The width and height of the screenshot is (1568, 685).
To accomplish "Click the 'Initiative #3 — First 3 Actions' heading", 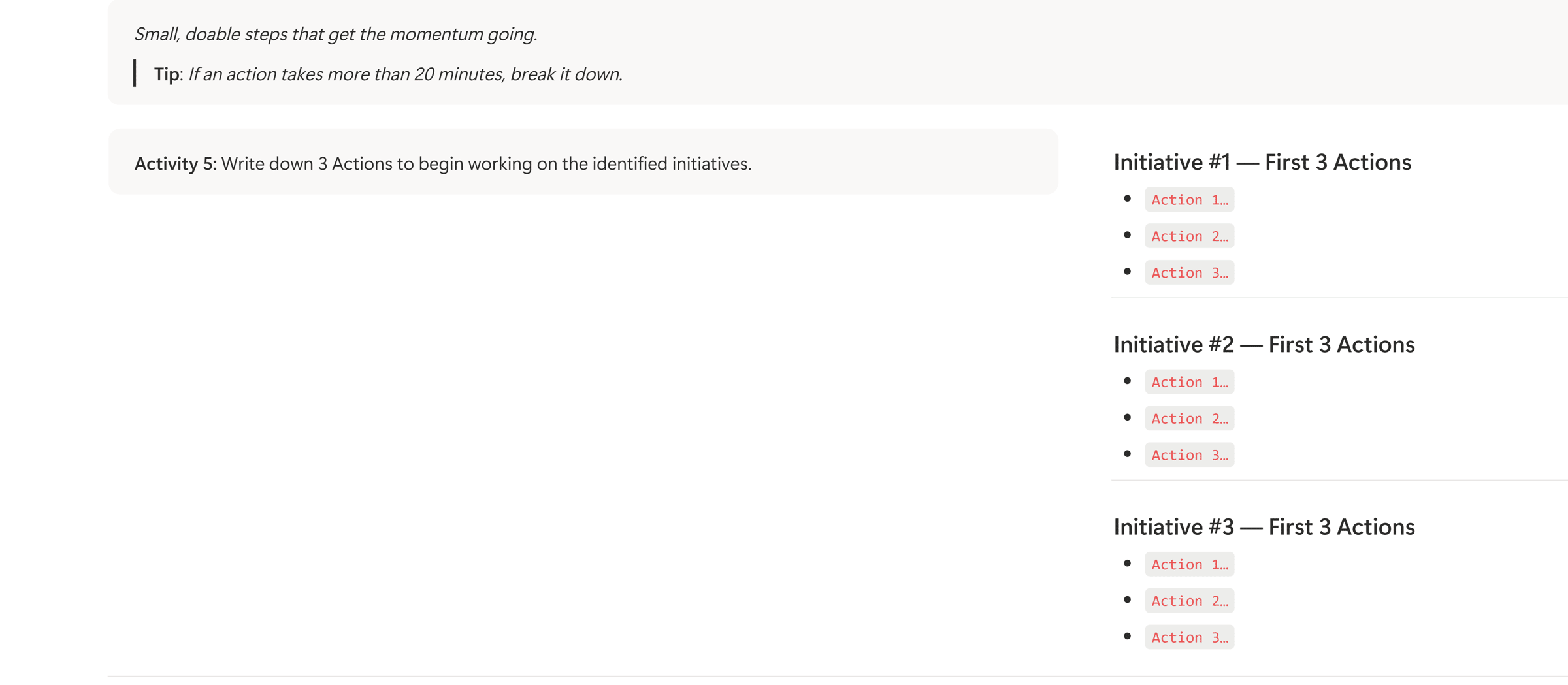I will (x=1264, y=527).
